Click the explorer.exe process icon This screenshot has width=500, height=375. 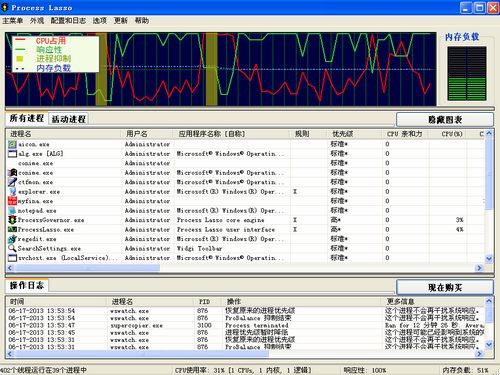pos(12,192)
